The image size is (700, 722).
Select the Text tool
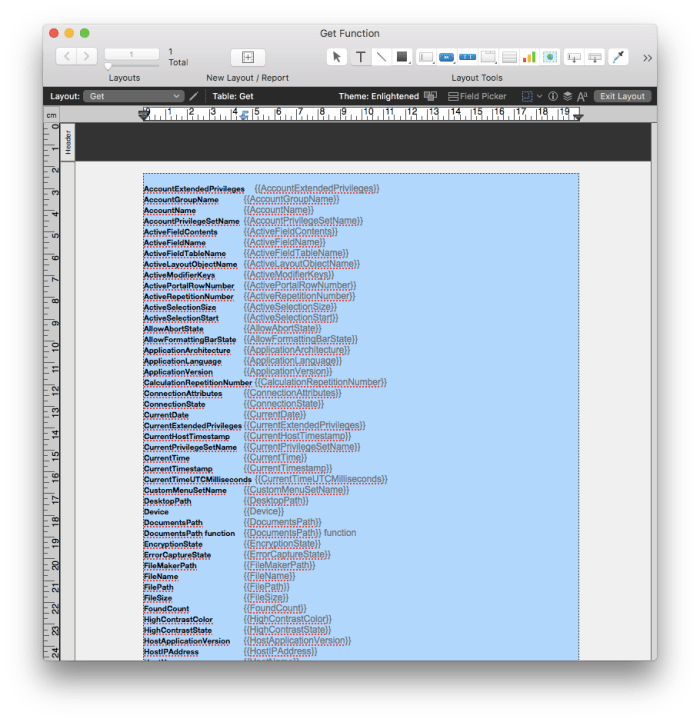pos(360,57)
